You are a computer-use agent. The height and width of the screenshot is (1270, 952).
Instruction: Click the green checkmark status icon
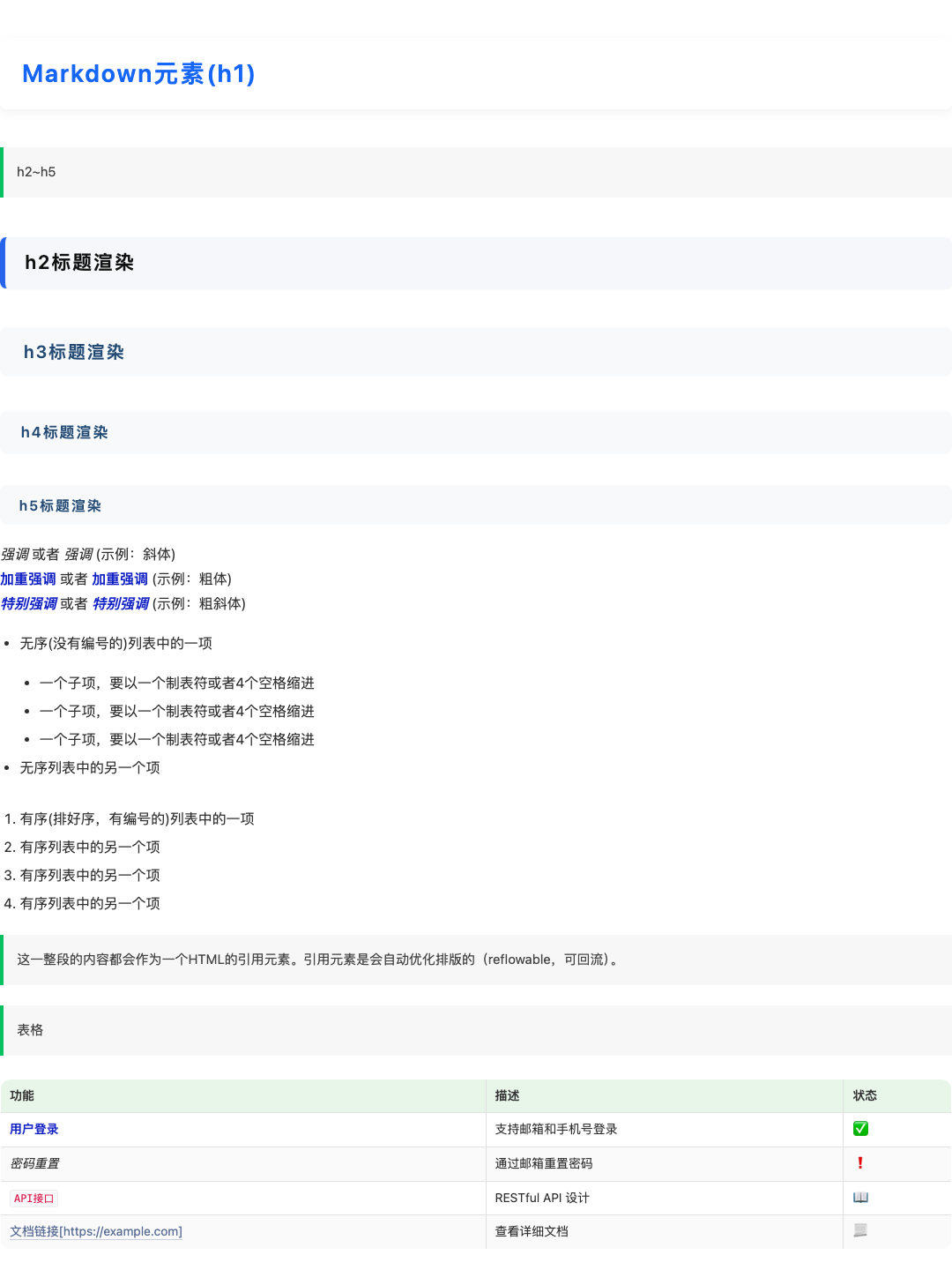tap(860, 1129)
